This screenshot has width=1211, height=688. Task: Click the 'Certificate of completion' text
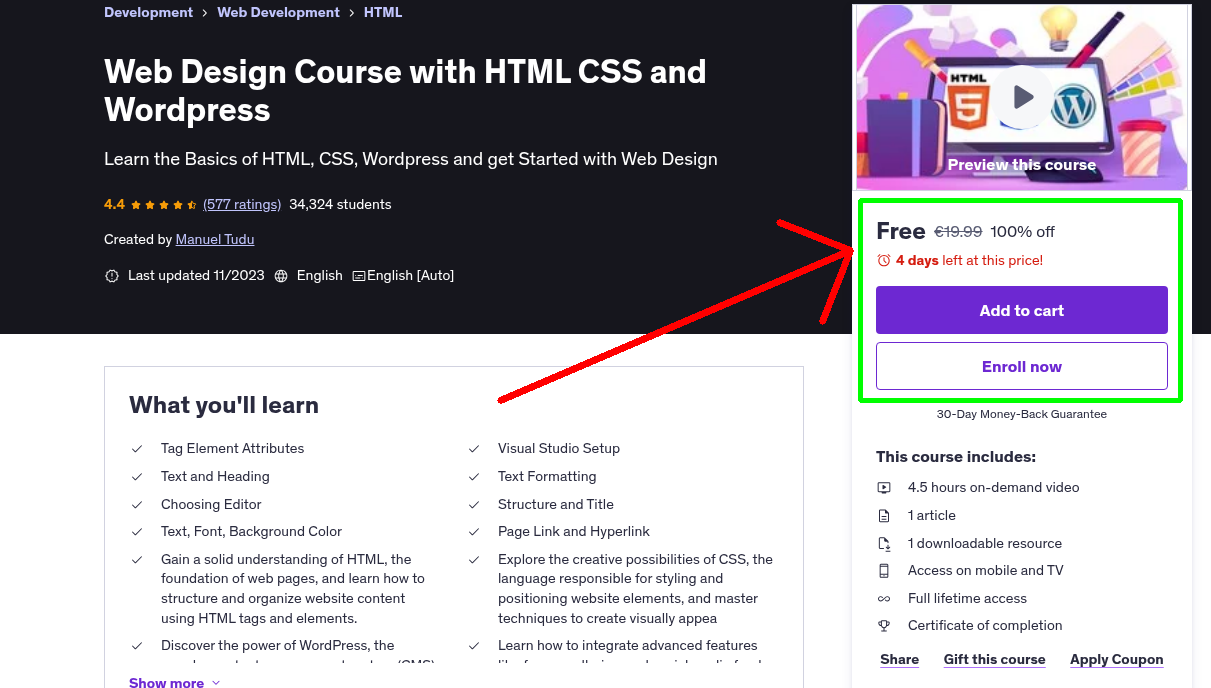pos(985,625)
